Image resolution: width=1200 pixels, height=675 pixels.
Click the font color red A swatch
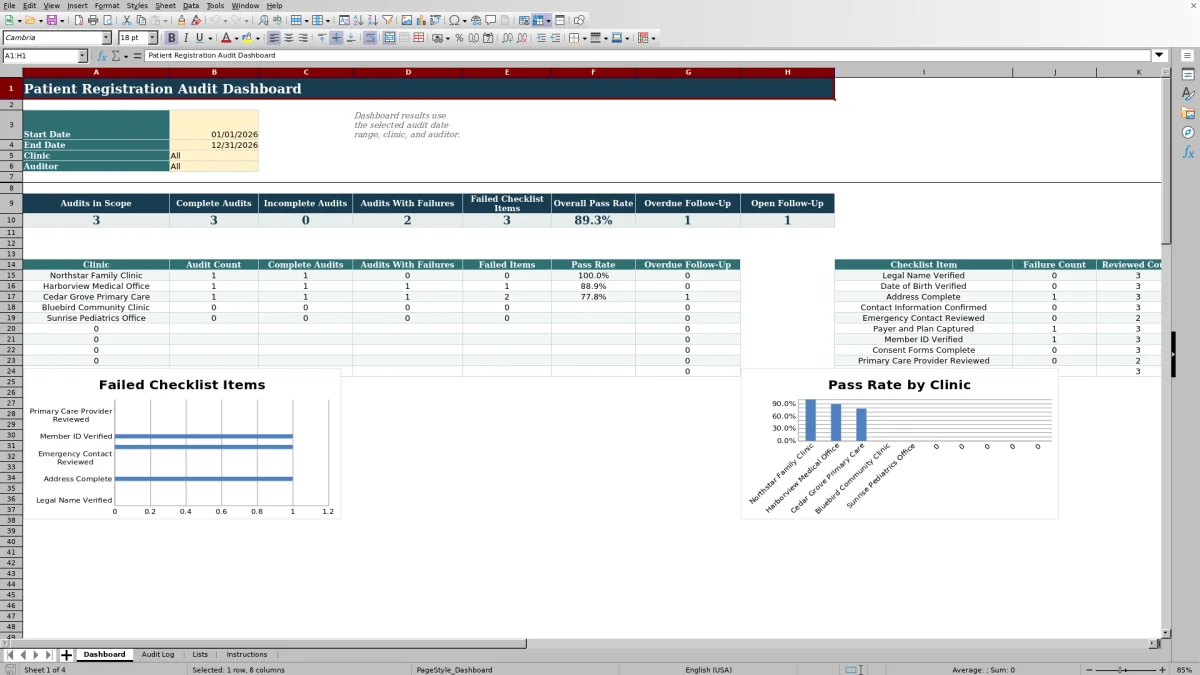226,38
